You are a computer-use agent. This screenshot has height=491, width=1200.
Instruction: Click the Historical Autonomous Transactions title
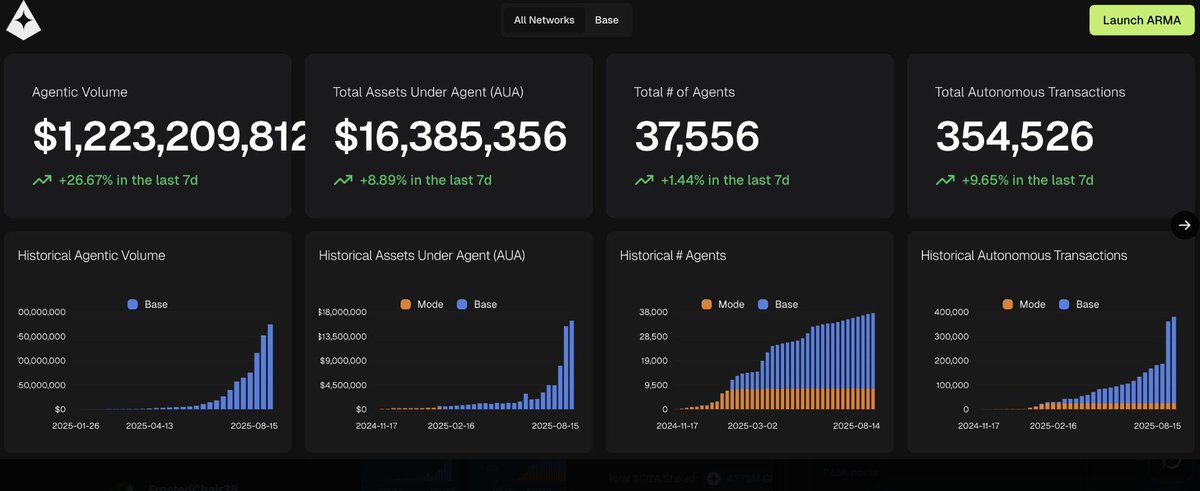tap(1024, 256)
